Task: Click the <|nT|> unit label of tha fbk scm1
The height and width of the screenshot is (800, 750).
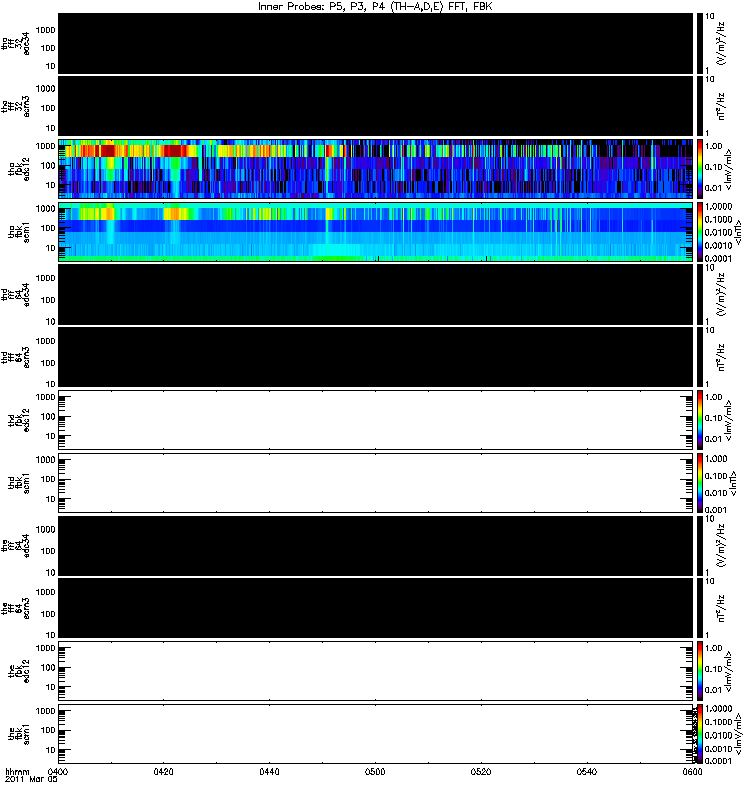Action: pyautogui.click(x=739, y=233)
